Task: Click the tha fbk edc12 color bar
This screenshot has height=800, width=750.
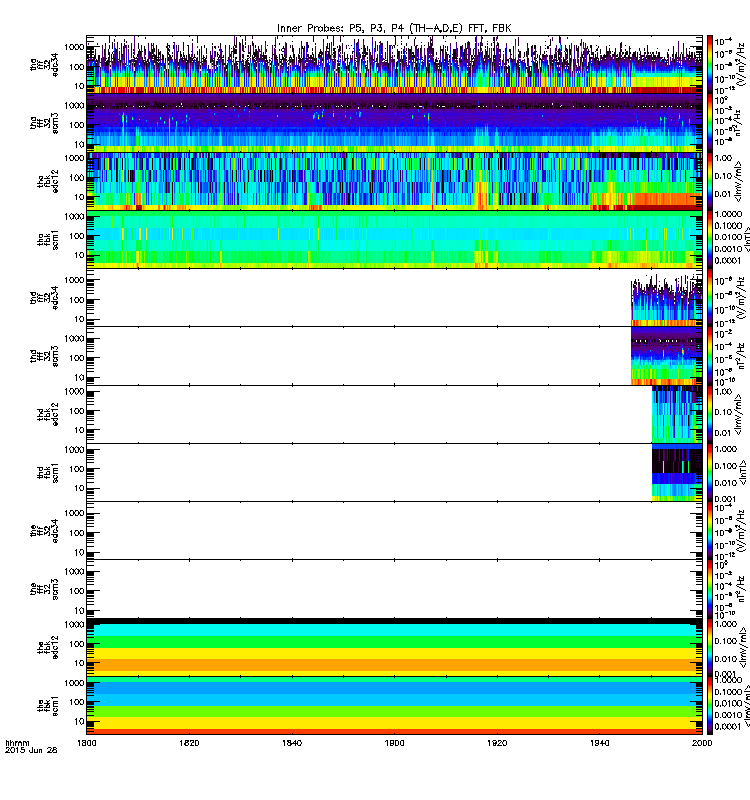Action: (710, 181)
